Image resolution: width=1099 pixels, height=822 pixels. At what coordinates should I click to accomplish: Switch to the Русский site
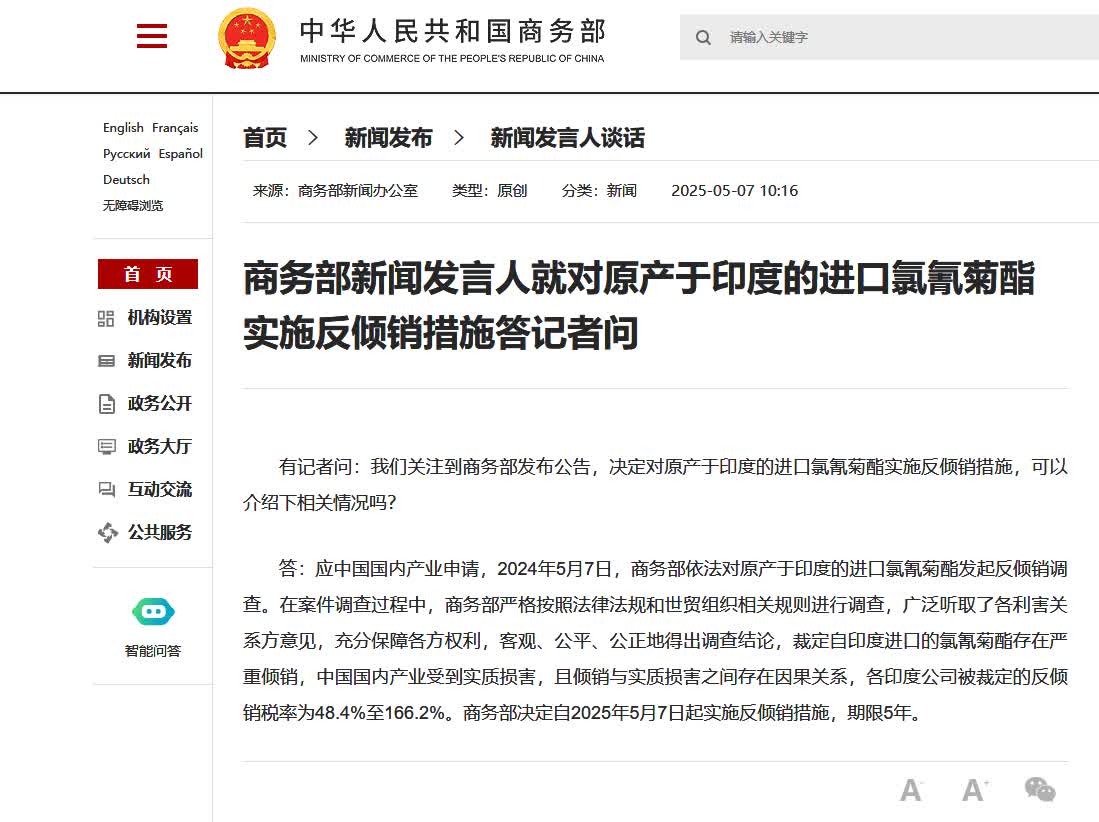point(127,153)
